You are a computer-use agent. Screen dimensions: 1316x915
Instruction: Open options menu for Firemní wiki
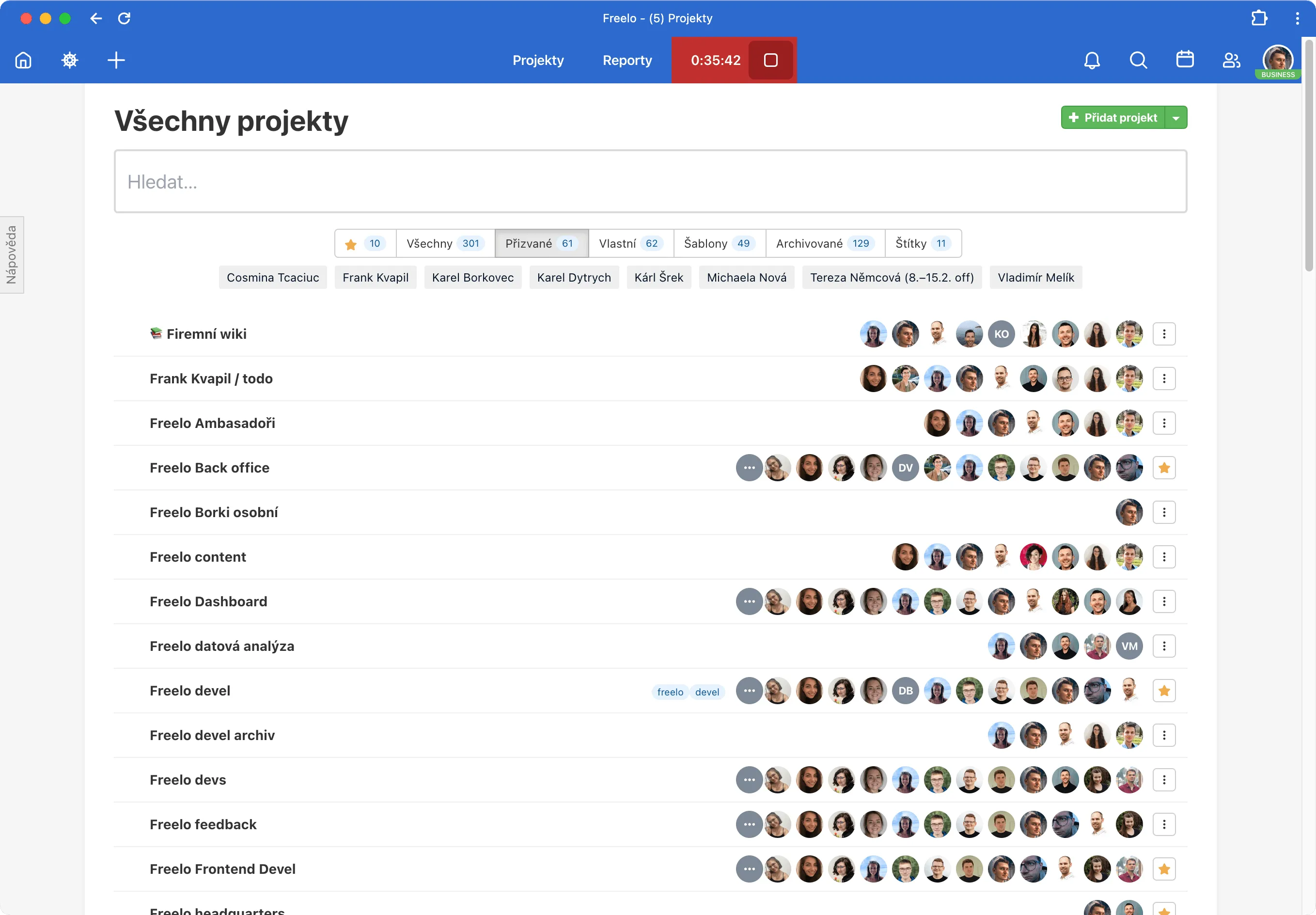[1164, 333]
